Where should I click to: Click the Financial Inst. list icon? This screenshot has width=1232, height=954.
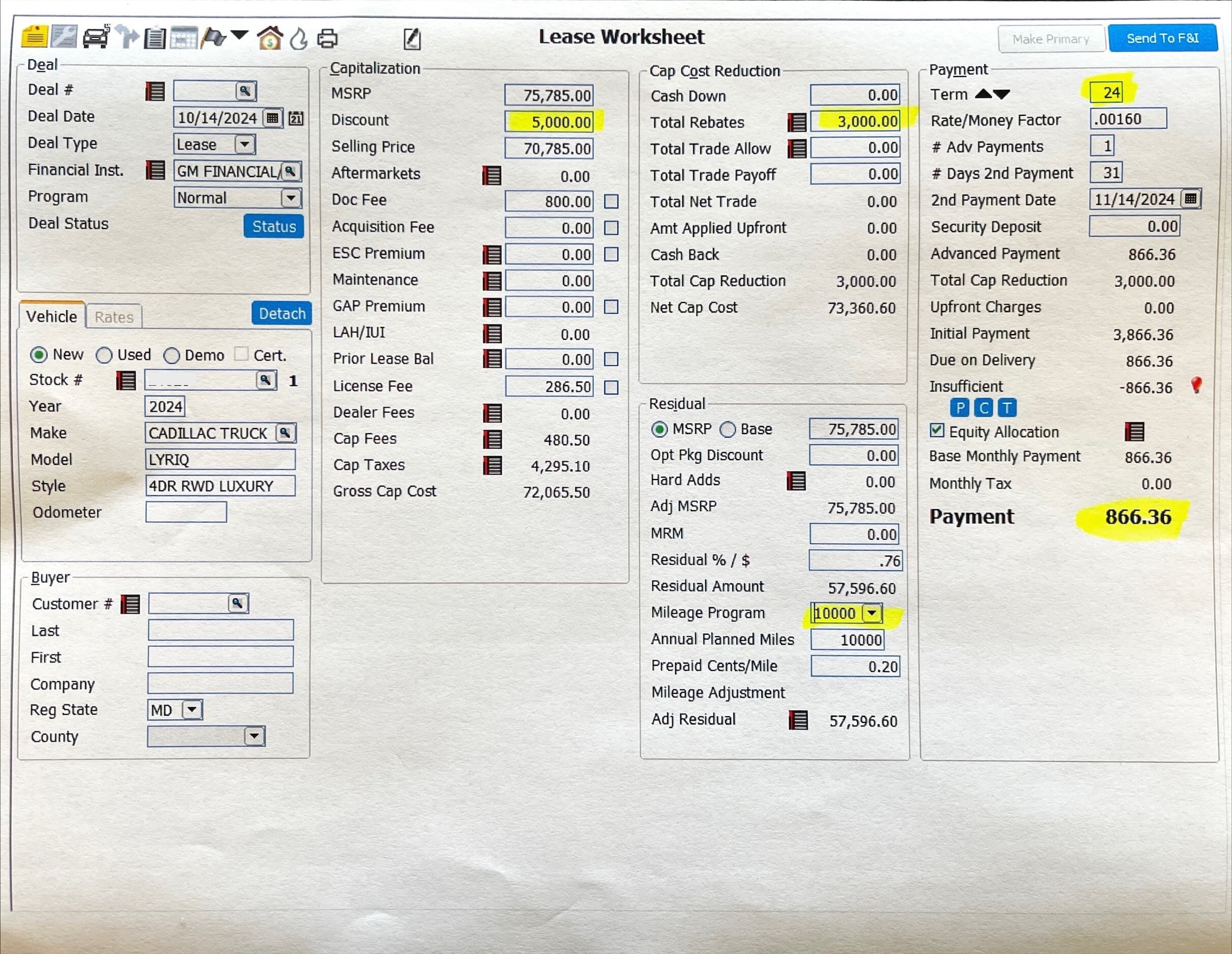[155, 170]
